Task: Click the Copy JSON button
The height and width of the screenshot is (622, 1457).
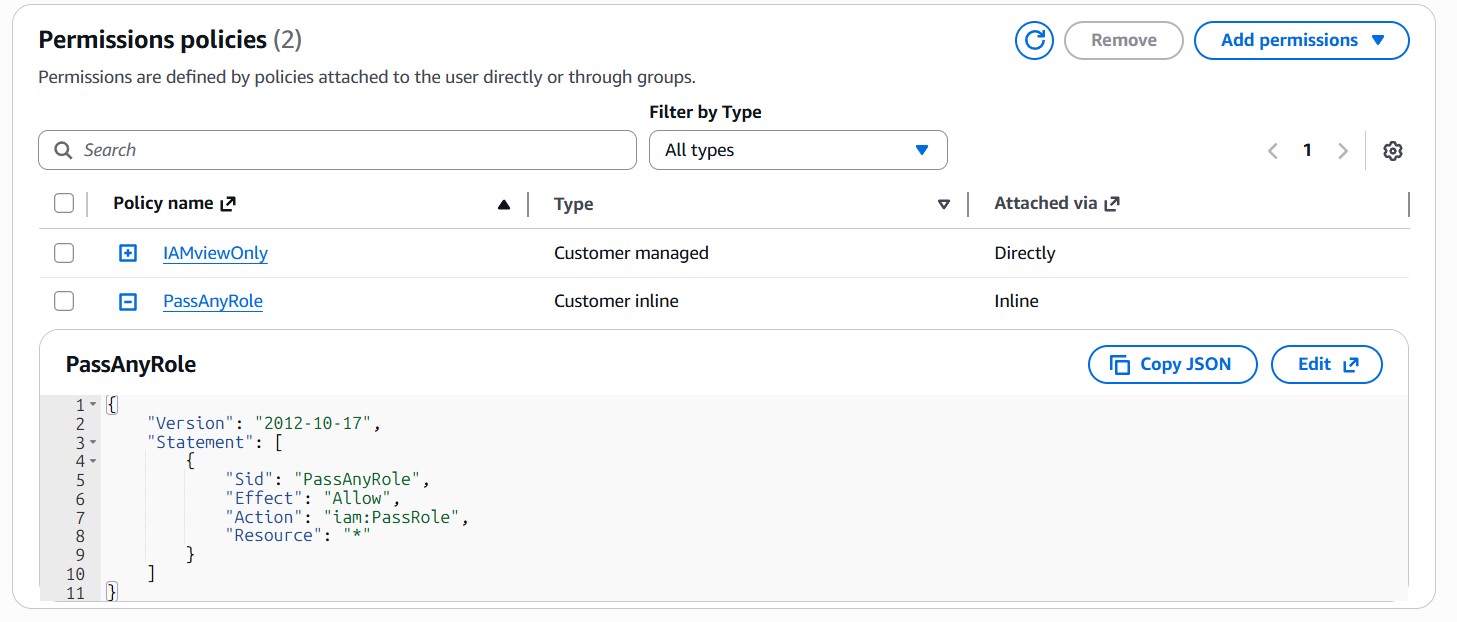Action: [1172, 364]
